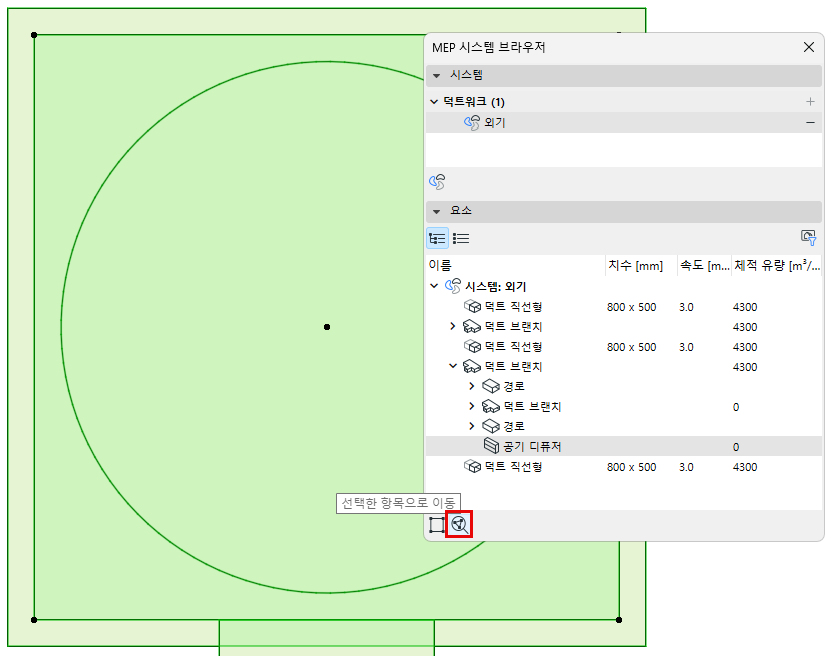Collapse the 시스템: 외기 tree node
The width and height of the screenshot is (830, 656).
434,286
